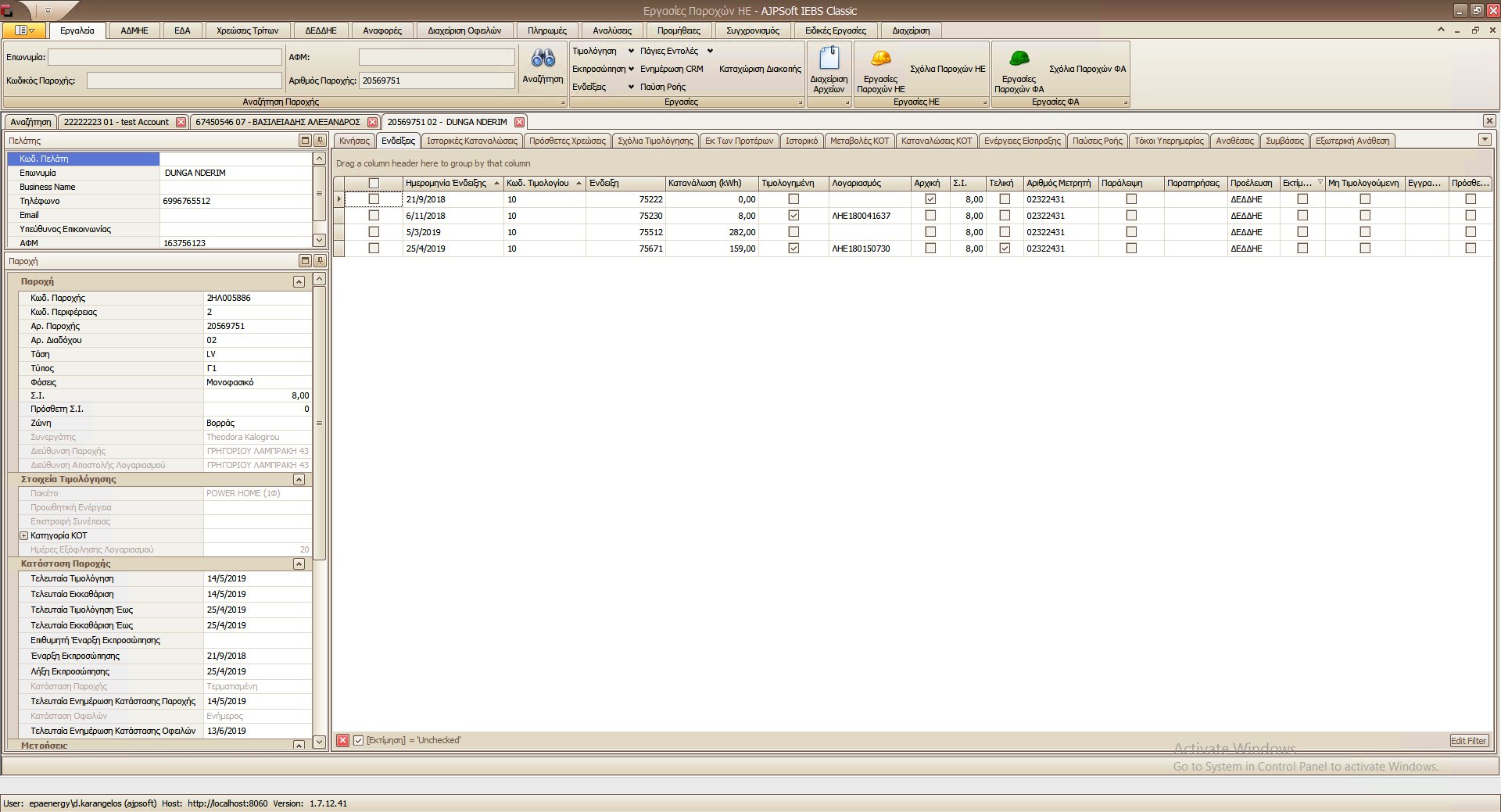The height and width of the screenshot is (812, 1501).
Task: Collapse the Στοιχεία Τιμολόγησης section
Action: [x=299, y=479]
